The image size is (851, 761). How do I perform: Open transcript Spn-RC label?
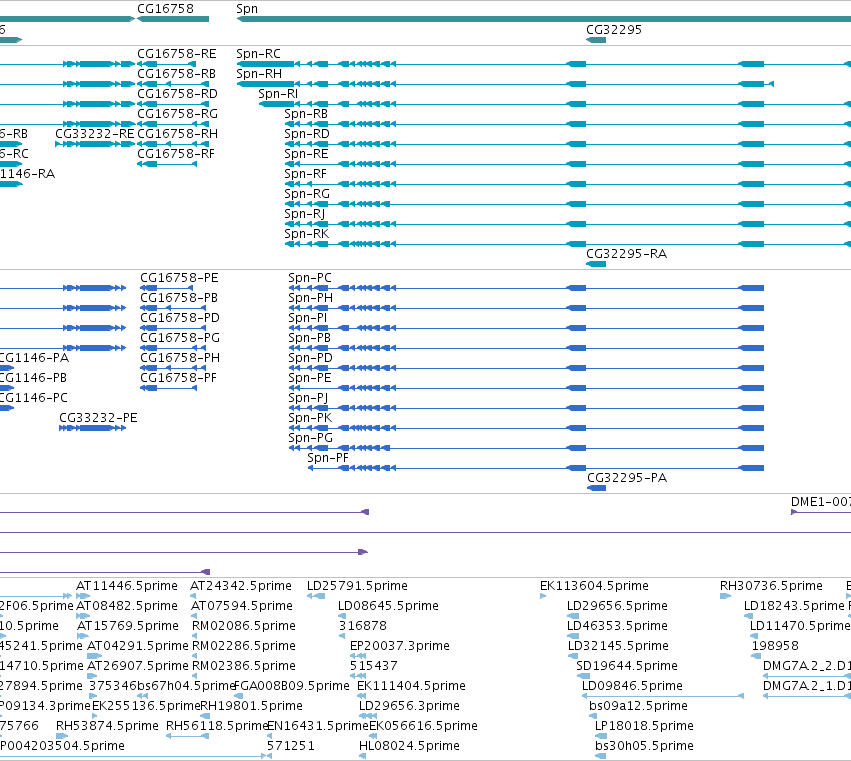click(x=258, y=54)
